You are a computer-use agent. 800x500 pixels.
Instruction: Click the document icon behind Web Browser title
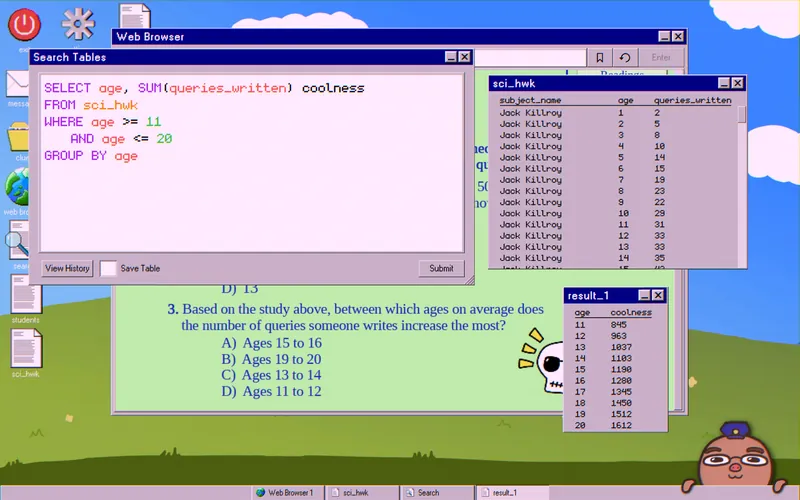(135, 16)
